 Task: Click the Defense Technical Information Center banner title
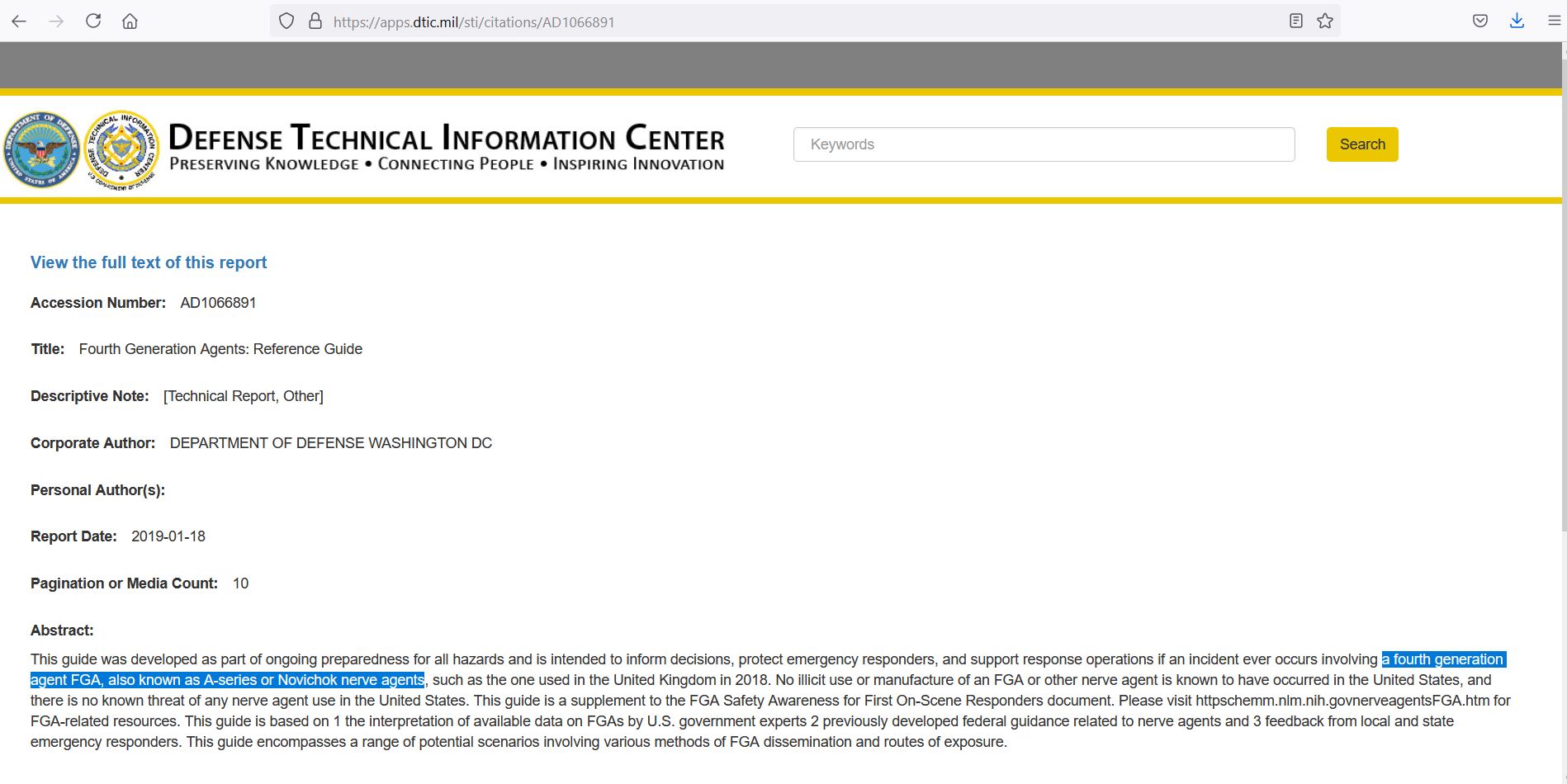tap(447, 138)
